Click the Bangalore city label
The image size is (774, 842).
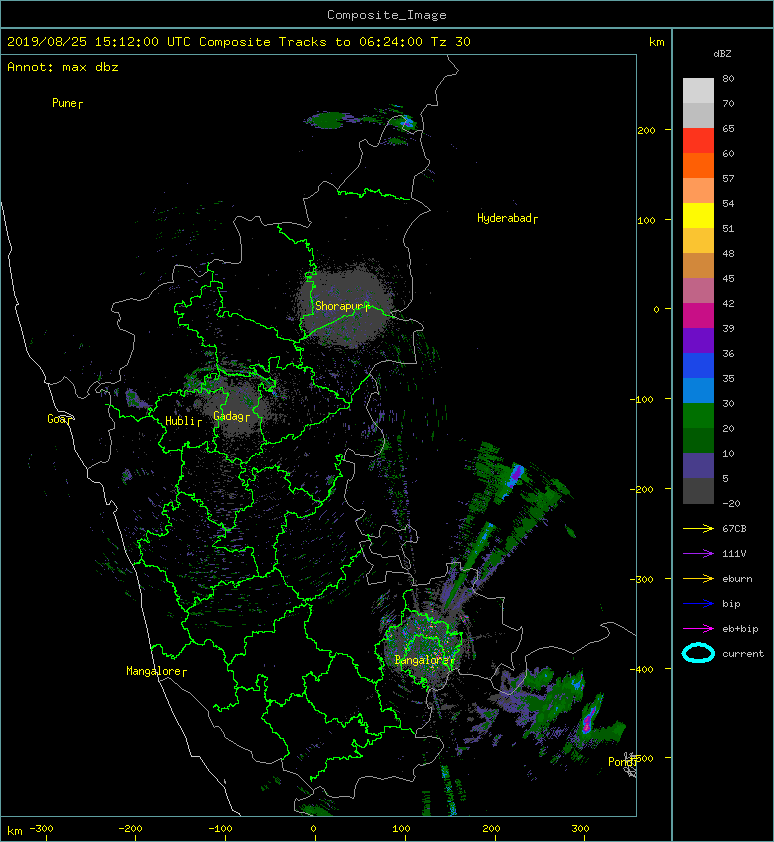pyautogui.click(x=422, y=660)
